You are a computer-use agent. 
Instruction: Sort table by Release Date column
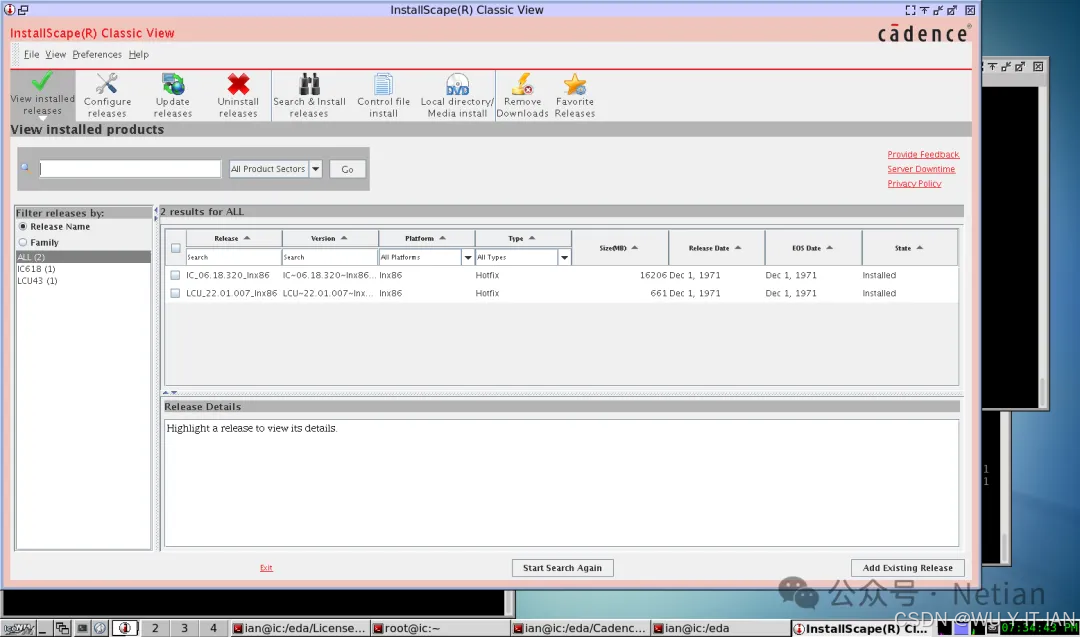716,248
